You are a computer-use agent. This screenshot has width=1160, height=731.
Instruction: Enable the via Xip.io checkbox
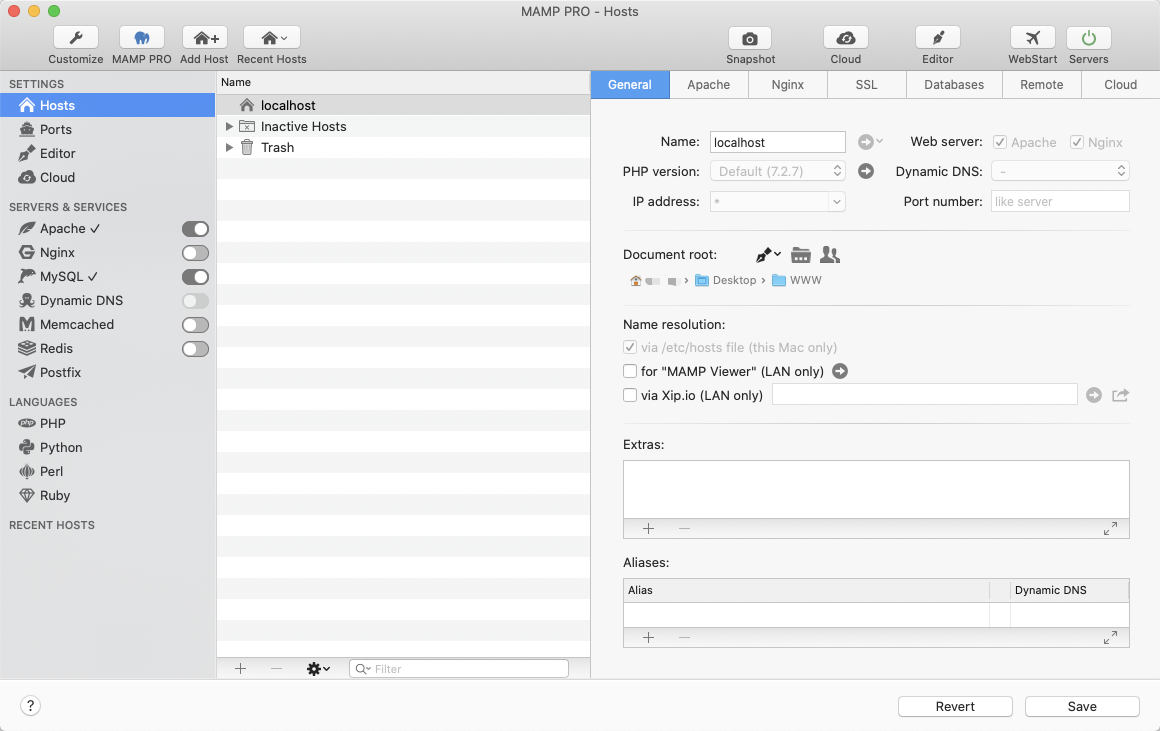[630, 395]
